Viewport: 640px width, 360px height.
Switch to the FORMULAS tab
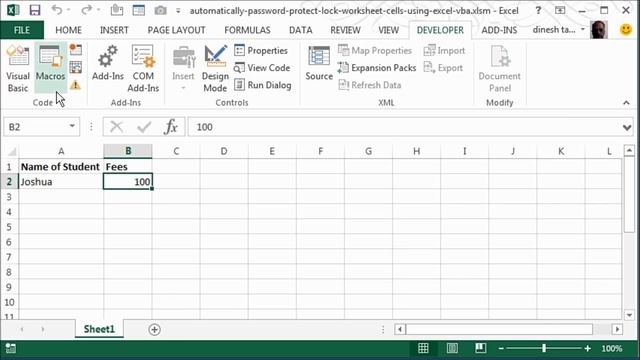pos(247,30)
